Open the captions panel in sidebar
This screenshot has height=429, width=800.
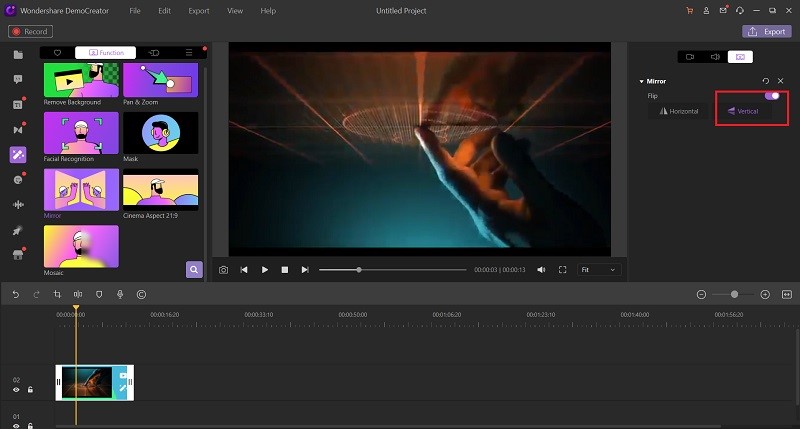tap(18, 105)
